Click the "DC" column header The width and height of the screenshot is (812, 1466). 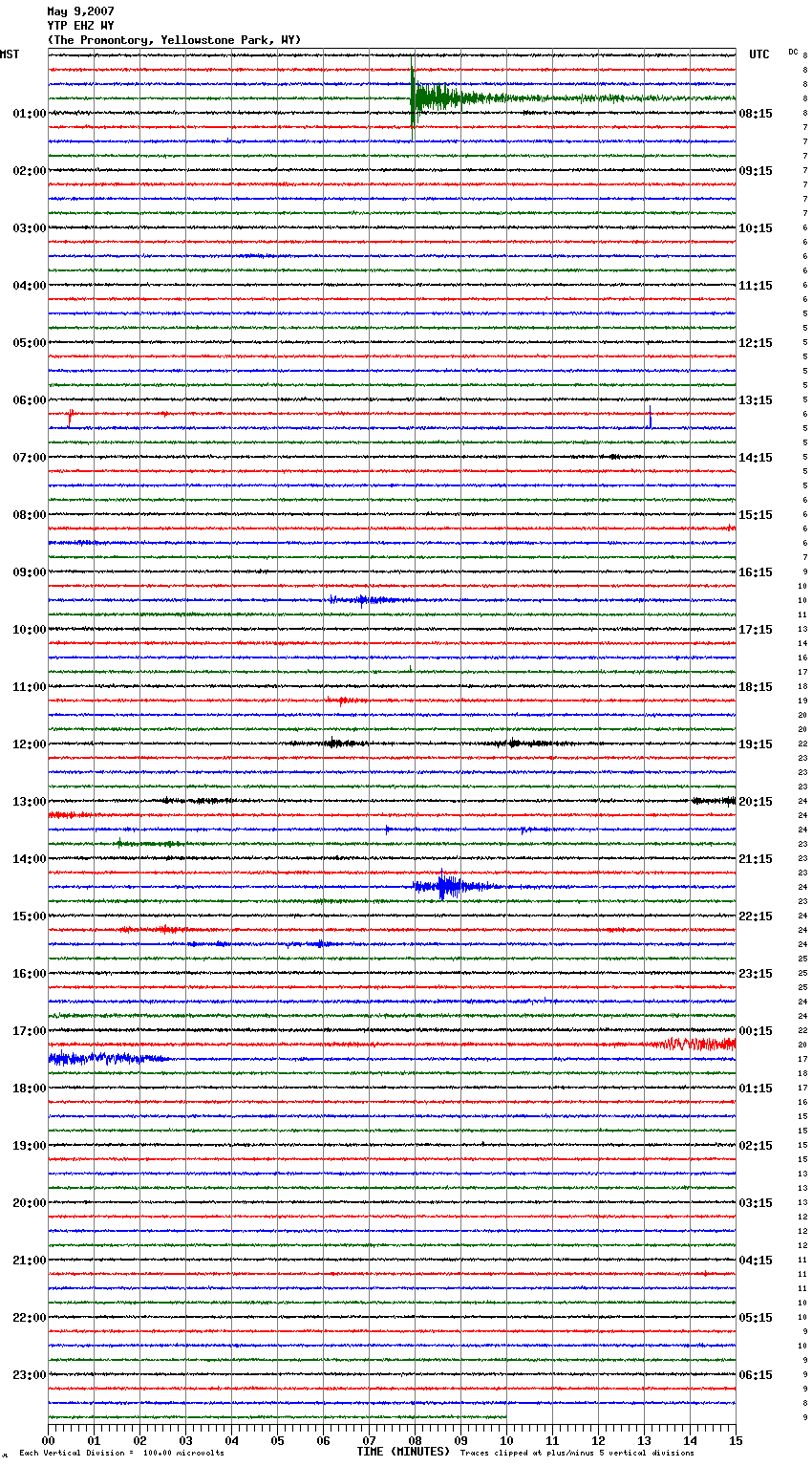(793, 52)
